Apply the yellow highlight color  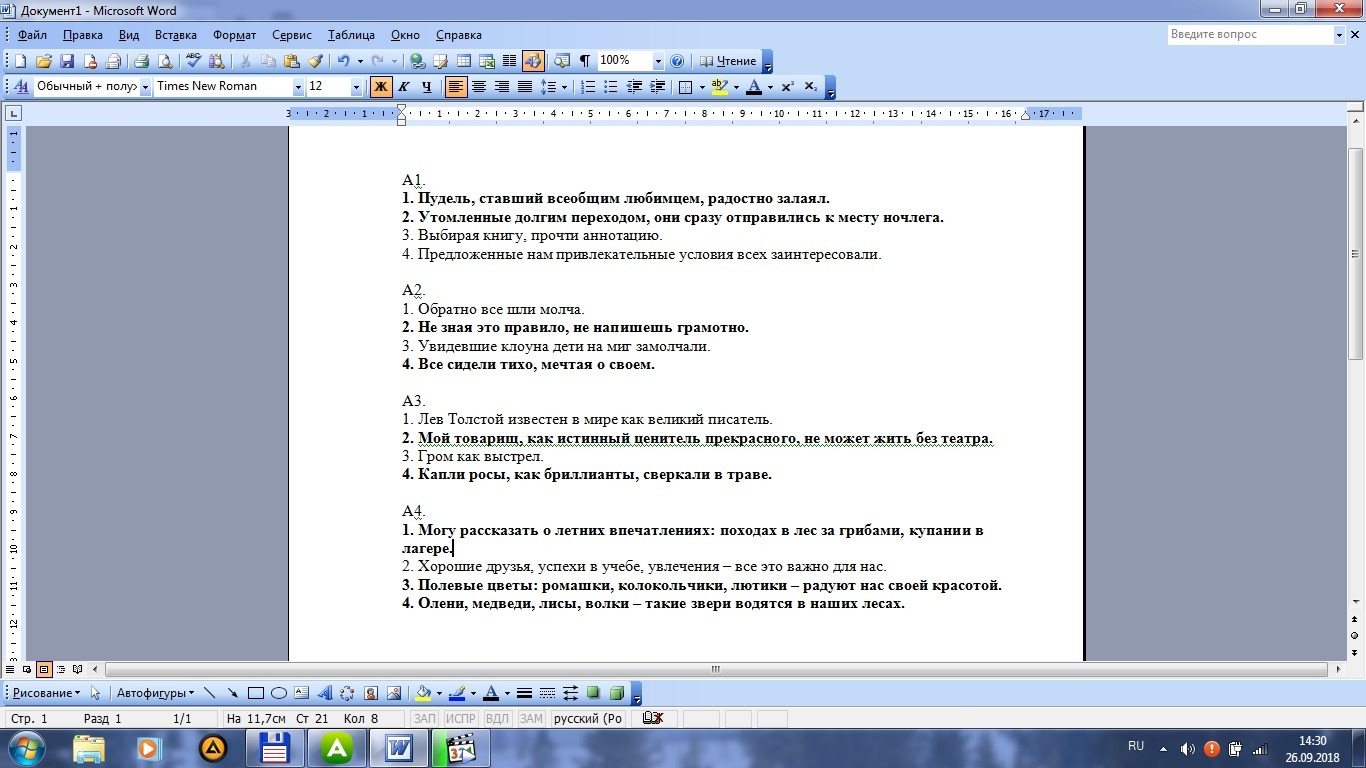pyautogui.click(x=719, y=87)
